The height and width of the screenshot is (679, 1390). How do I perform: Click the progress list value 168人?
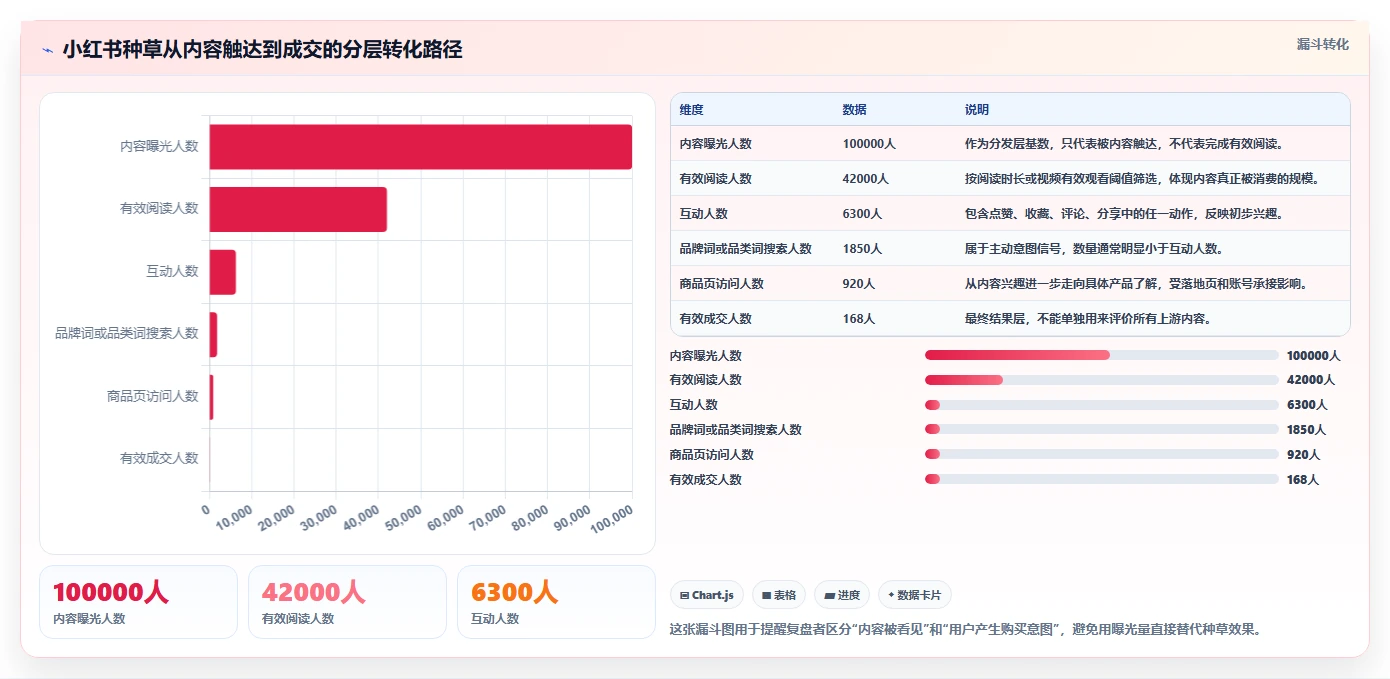click(x=1303, y=480)
